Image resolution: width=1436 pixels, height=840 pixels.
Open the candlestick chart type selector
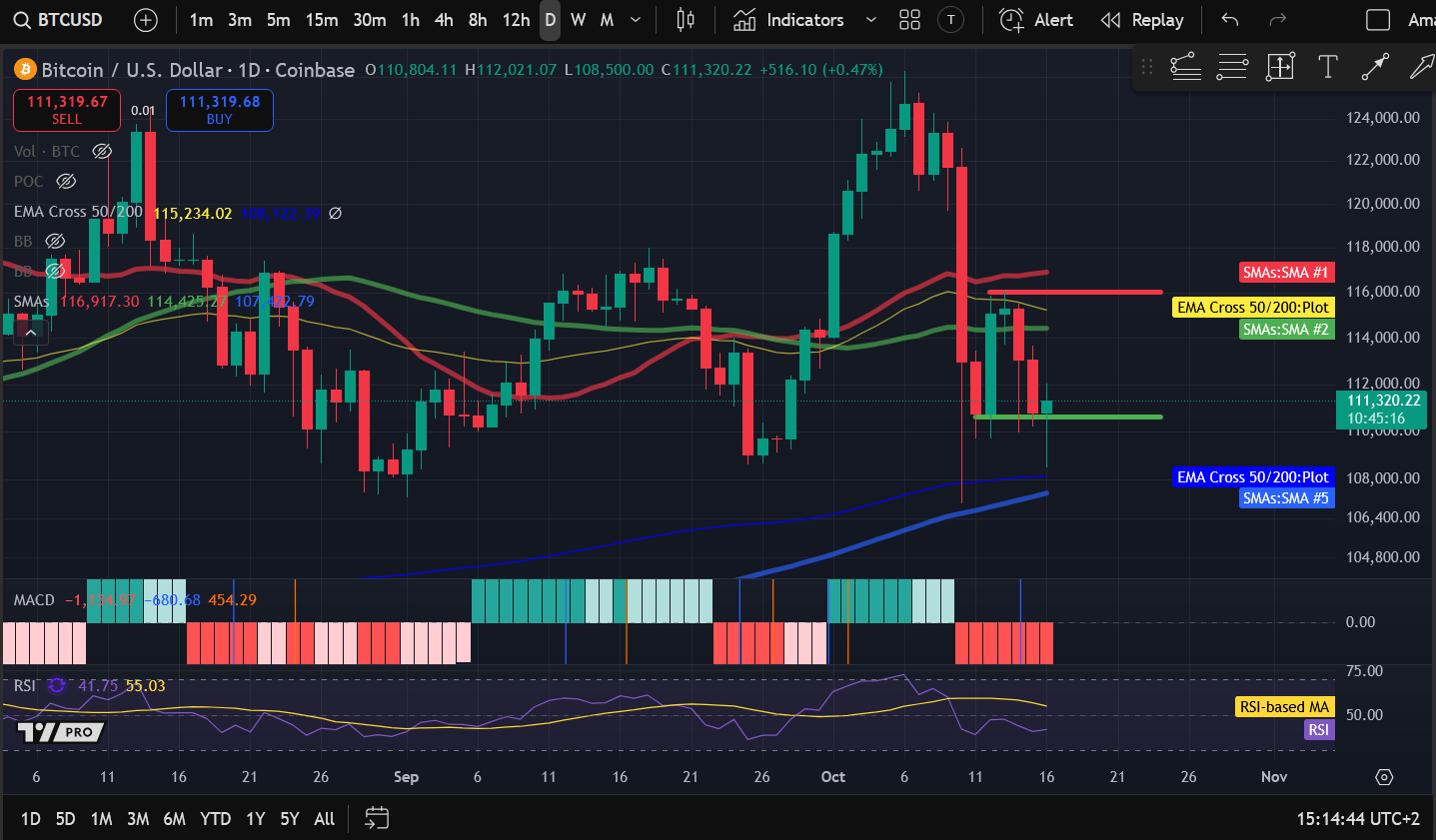(x=686, y=20)
